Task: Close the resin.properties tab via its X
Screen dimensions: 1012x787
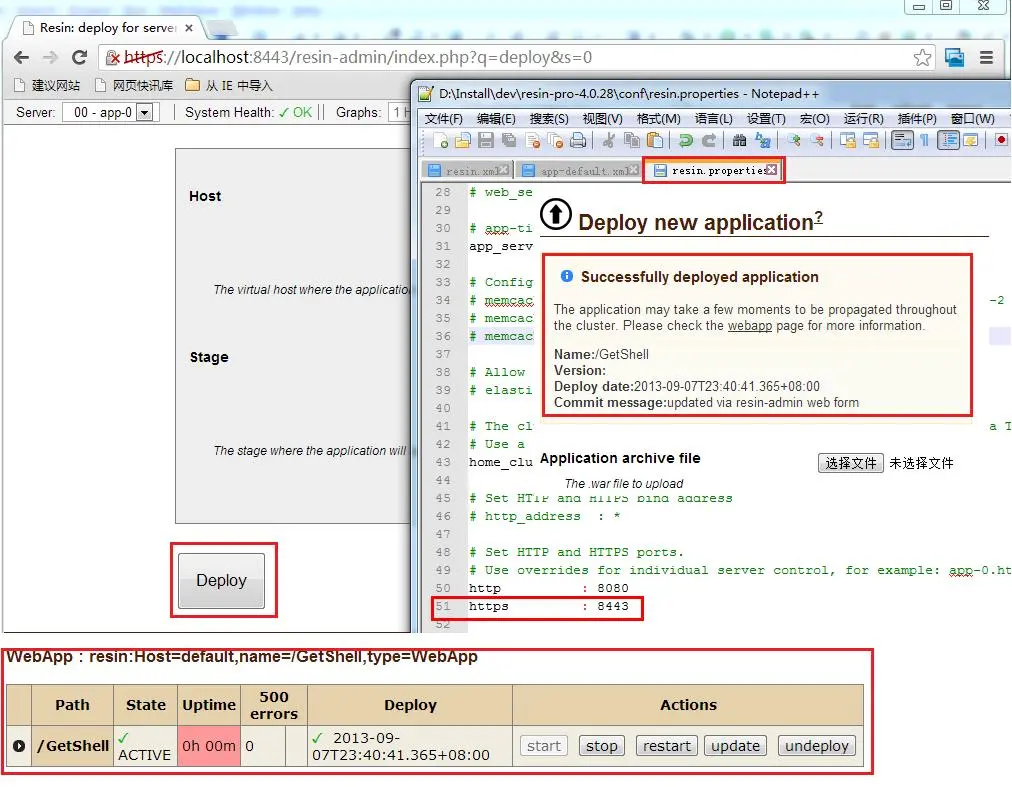Action: (x=772, y=170)
